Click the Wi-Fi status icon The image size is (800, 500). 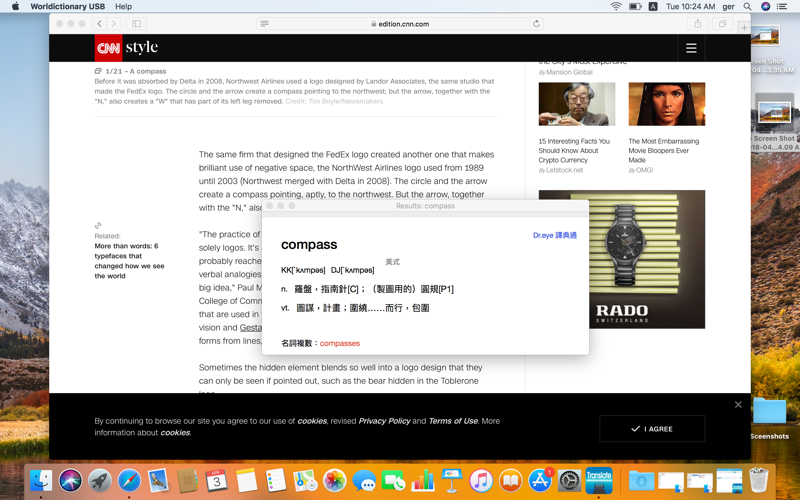pyautogui.click(x=616, y=6)
